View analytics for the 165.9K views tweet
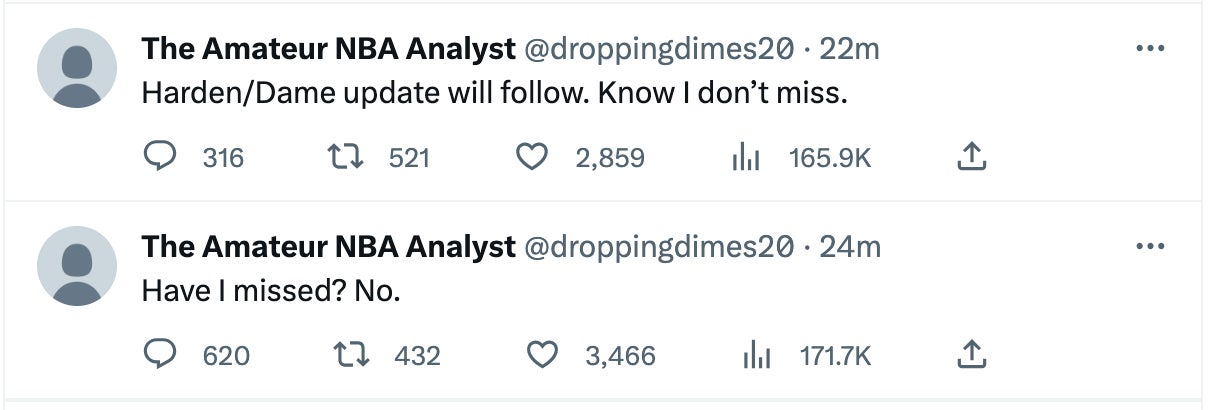 [746, 157]
